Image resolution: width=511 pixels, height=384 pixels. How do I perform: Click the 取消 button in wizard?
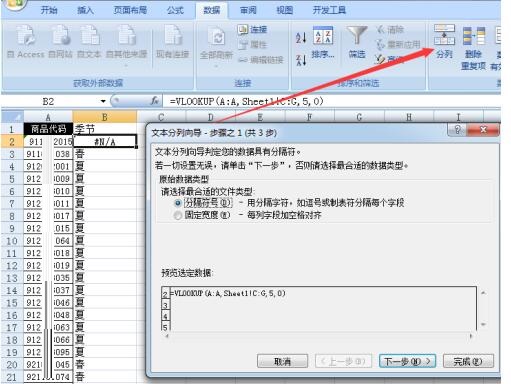282,361
